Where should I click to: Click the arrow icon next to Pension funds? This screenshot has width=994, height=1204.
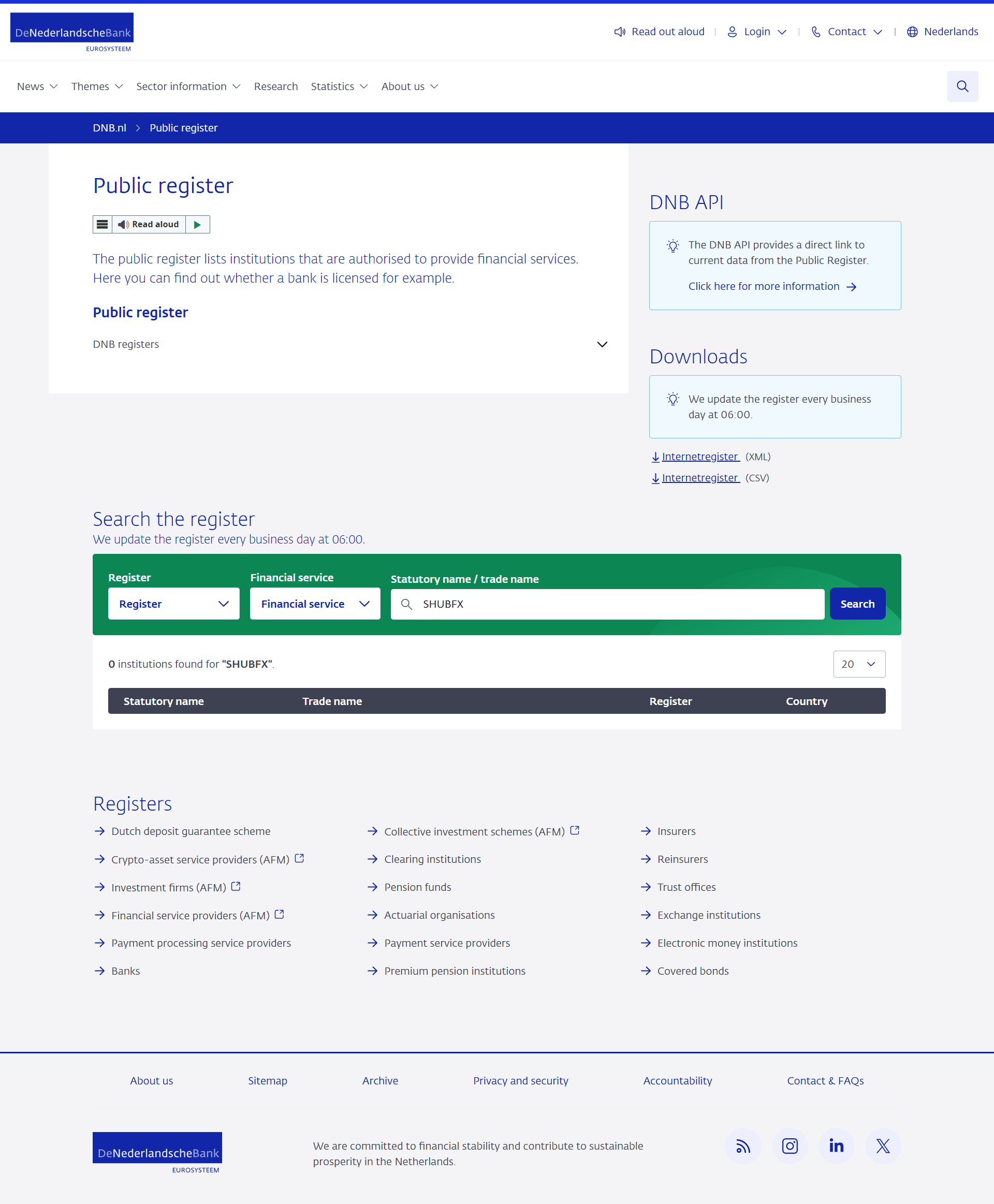pyautogui.click(x=373, y=887)
